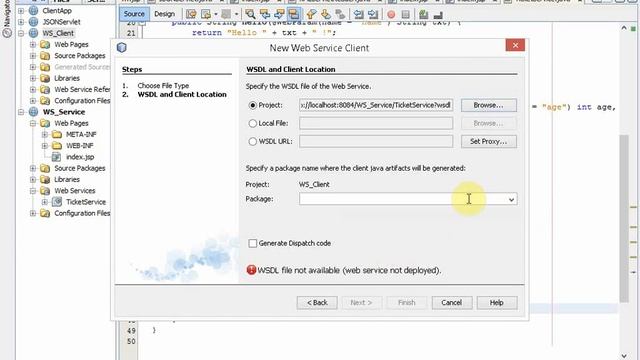Expand WS_Client Source Packages node

(x=33, y=56)
